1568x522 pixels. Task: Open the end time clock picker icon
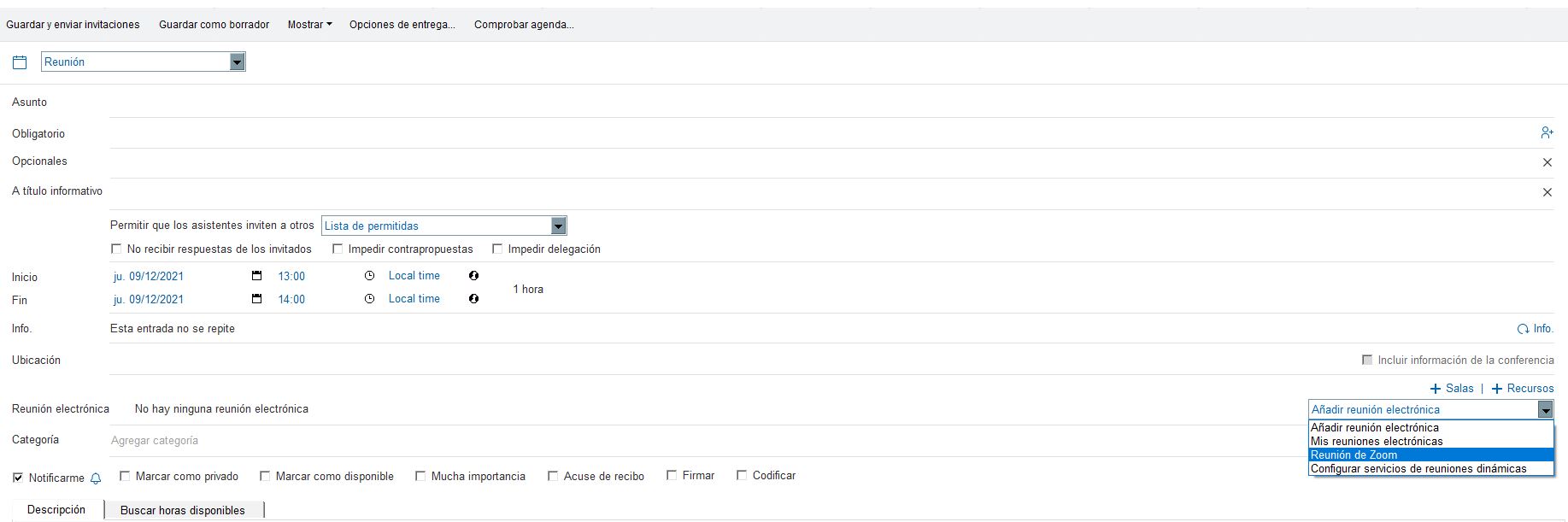point(369,299)
